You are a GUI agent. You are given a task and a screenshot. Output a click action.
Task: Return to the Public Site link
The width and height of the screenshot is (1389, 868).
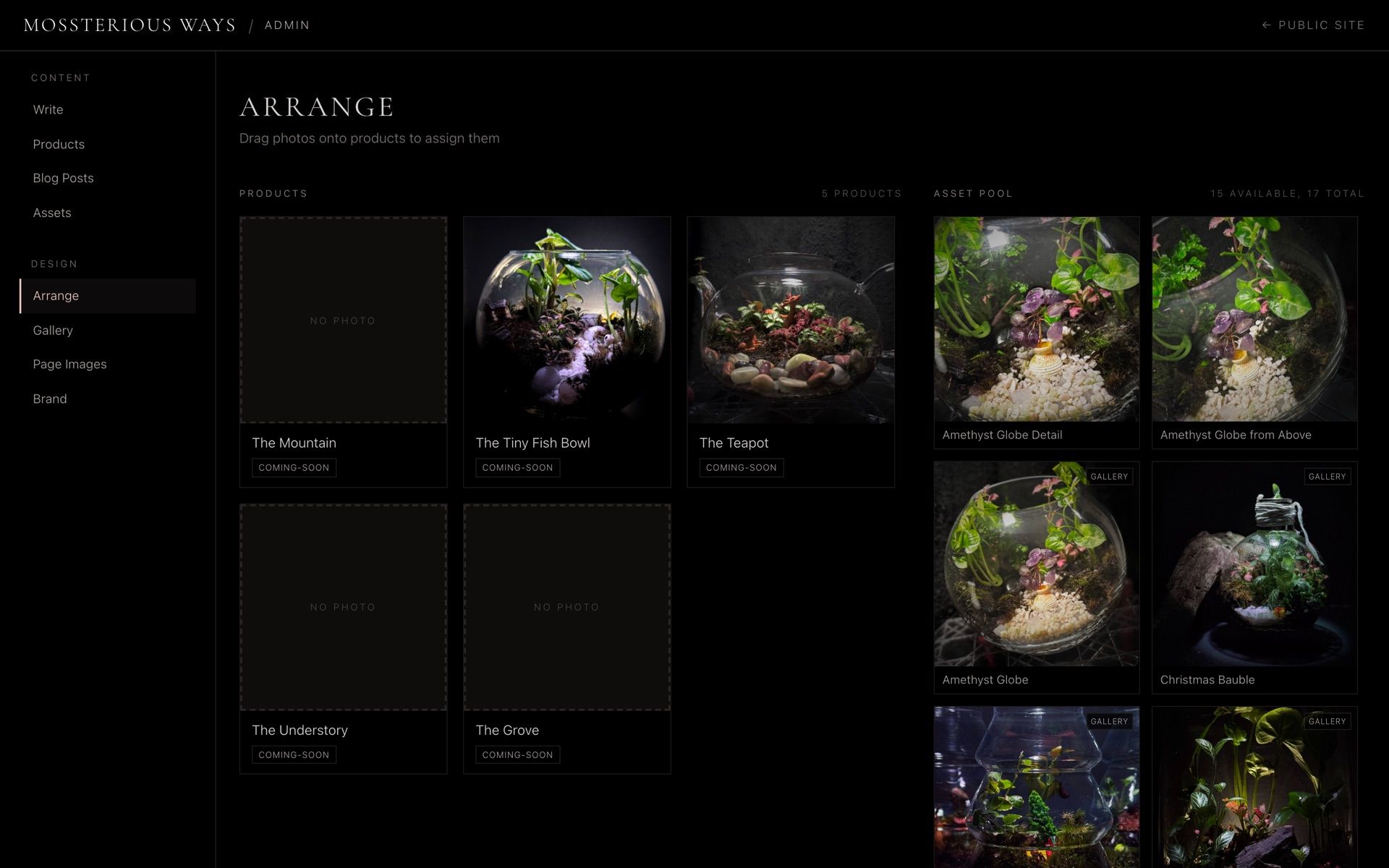(1313, 25)
